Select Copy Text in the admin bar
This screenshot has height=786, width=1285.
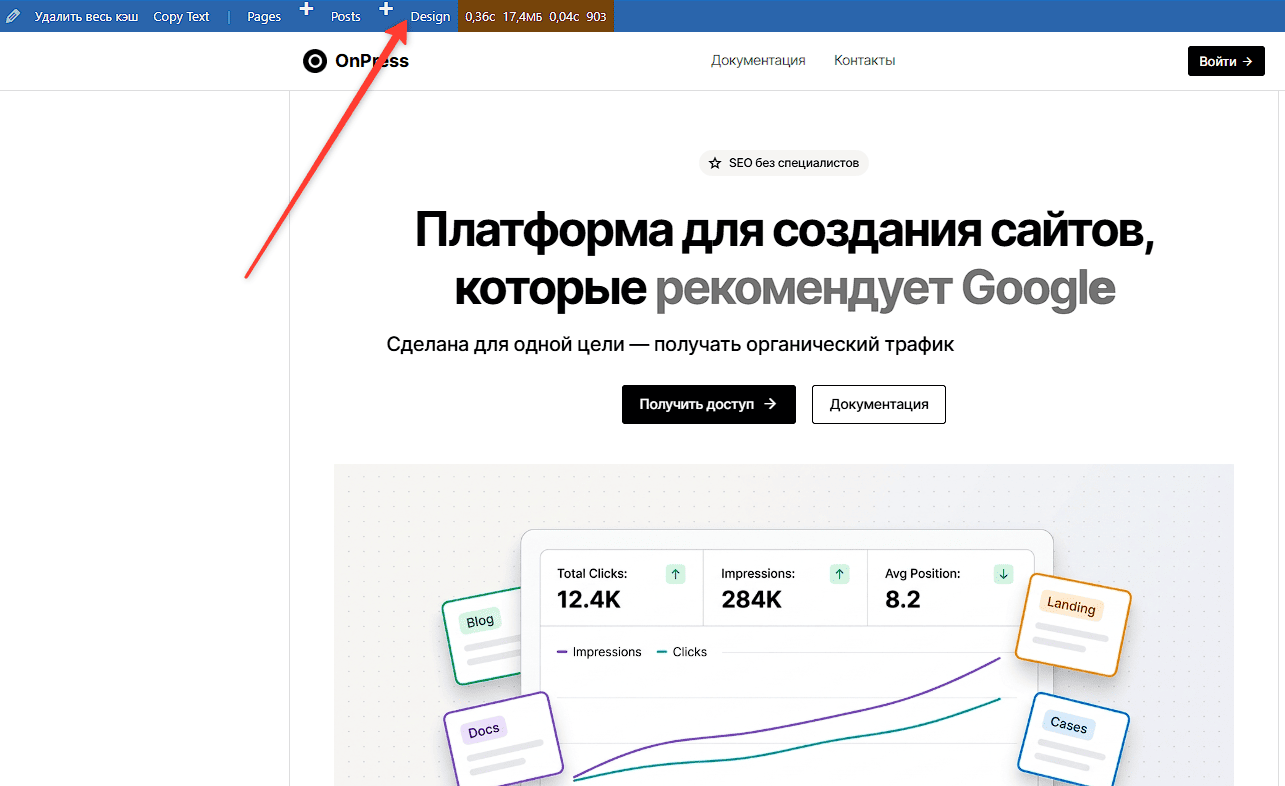(181, 17)
